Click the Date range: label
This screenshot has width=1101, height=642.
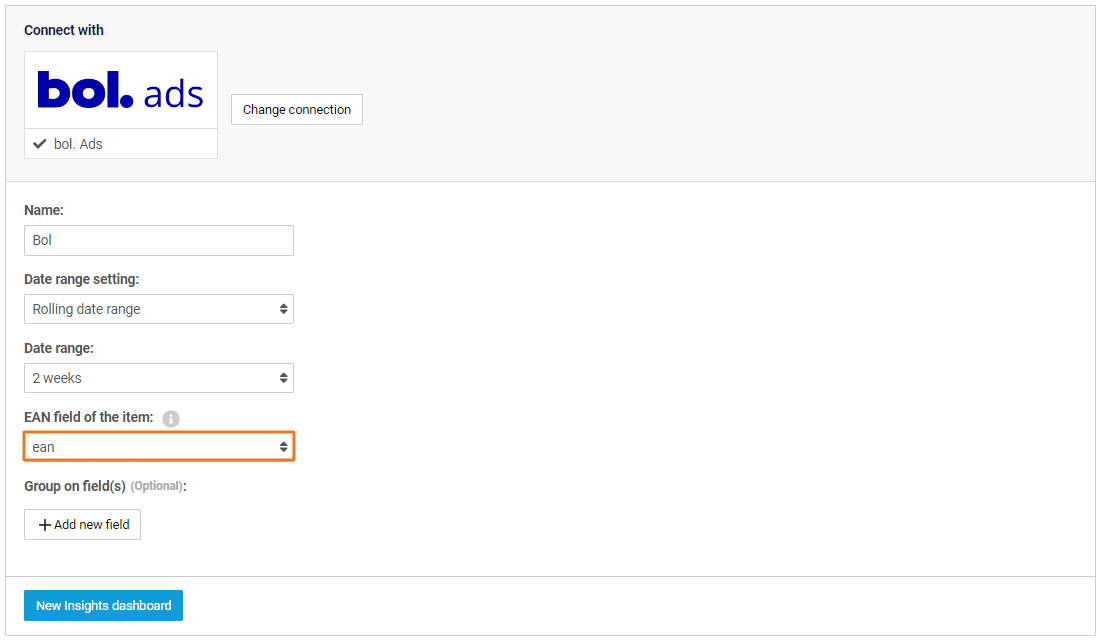point(59,348)
